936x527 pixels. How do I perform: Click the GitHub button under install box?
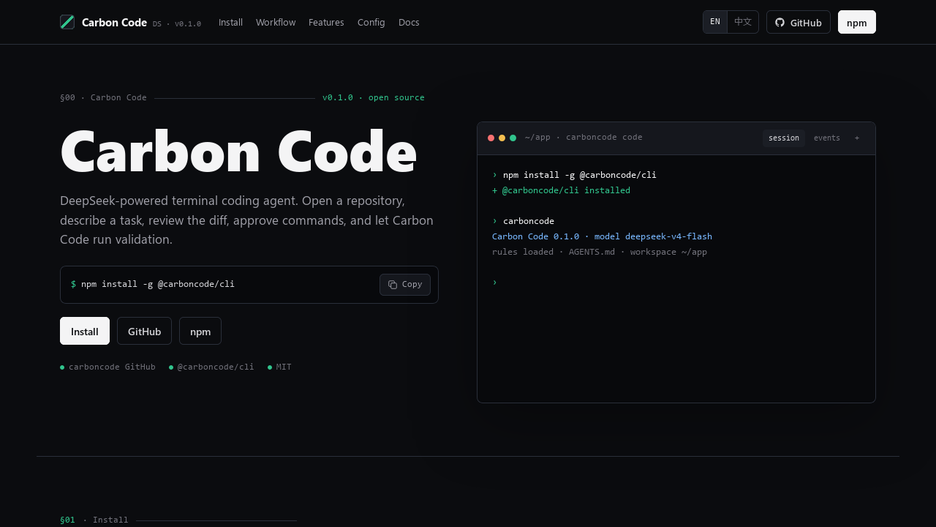[x=144, y=331]
